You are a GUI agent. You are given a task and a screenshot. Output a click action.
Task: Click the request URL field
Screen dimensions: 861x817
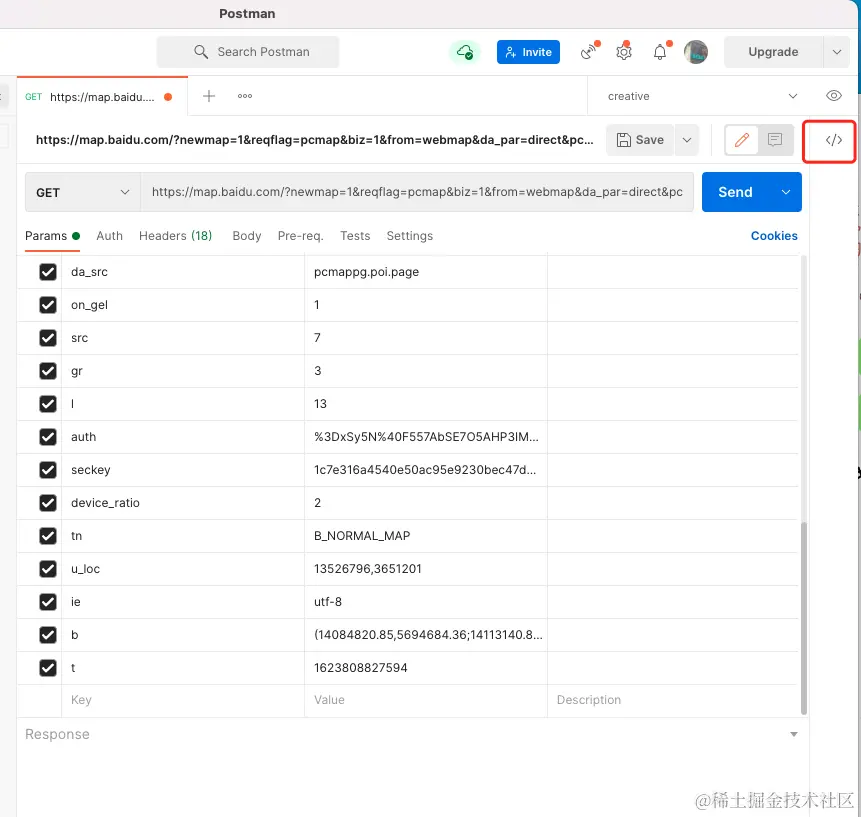coord(417,192)
